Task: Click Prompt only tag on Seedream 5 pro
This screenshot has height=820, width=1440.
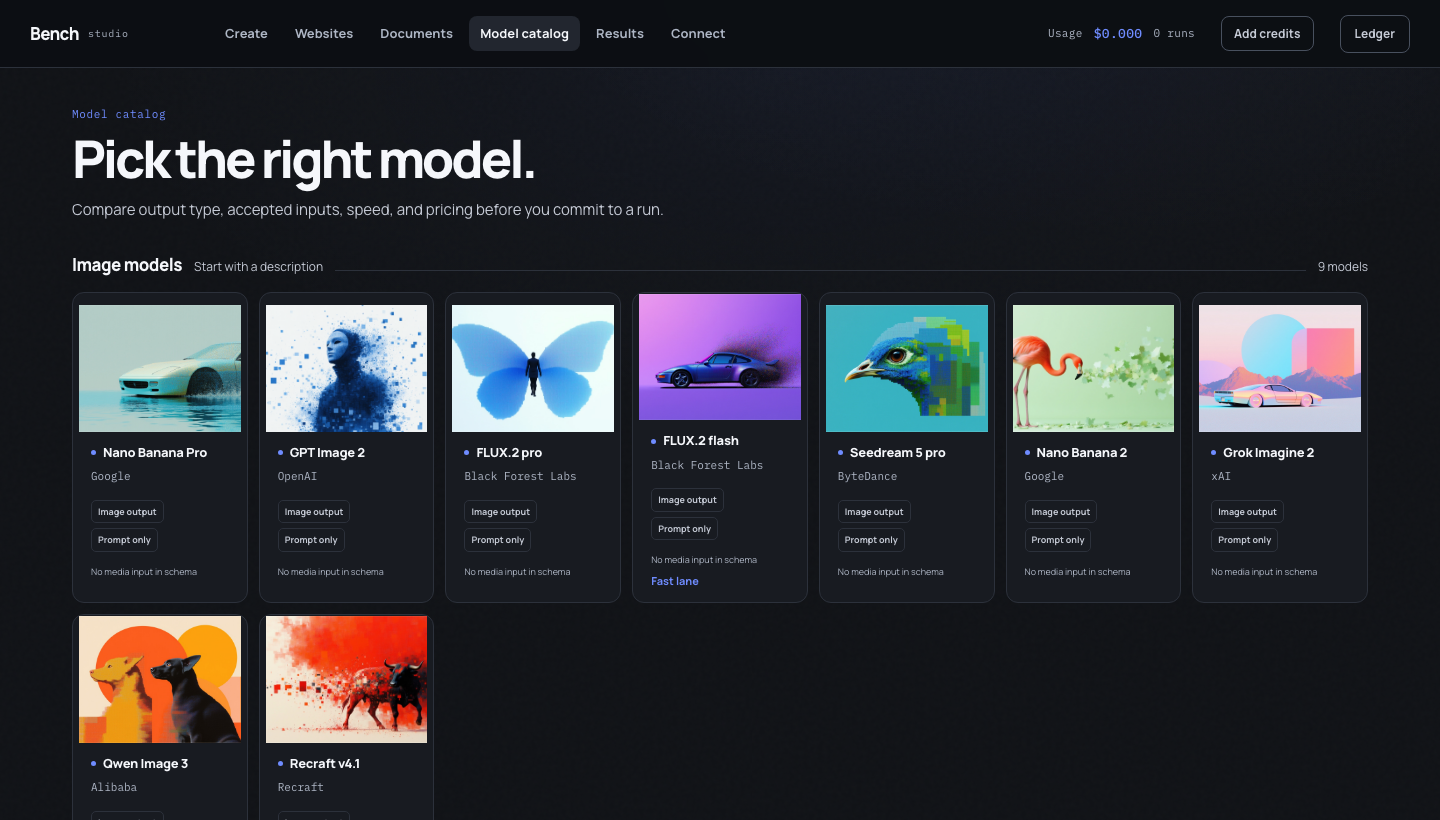Action: pos(871,540)
